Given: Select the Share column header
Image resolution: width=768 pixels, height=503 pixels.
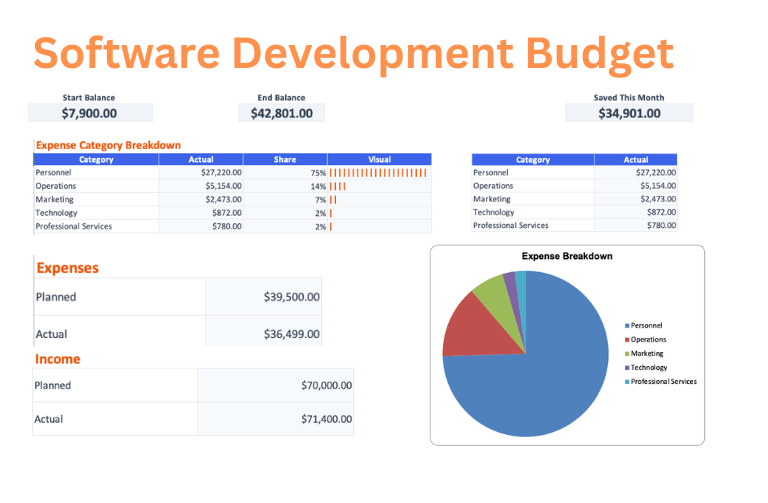Looking at the screenshot, I should (285, 159).
